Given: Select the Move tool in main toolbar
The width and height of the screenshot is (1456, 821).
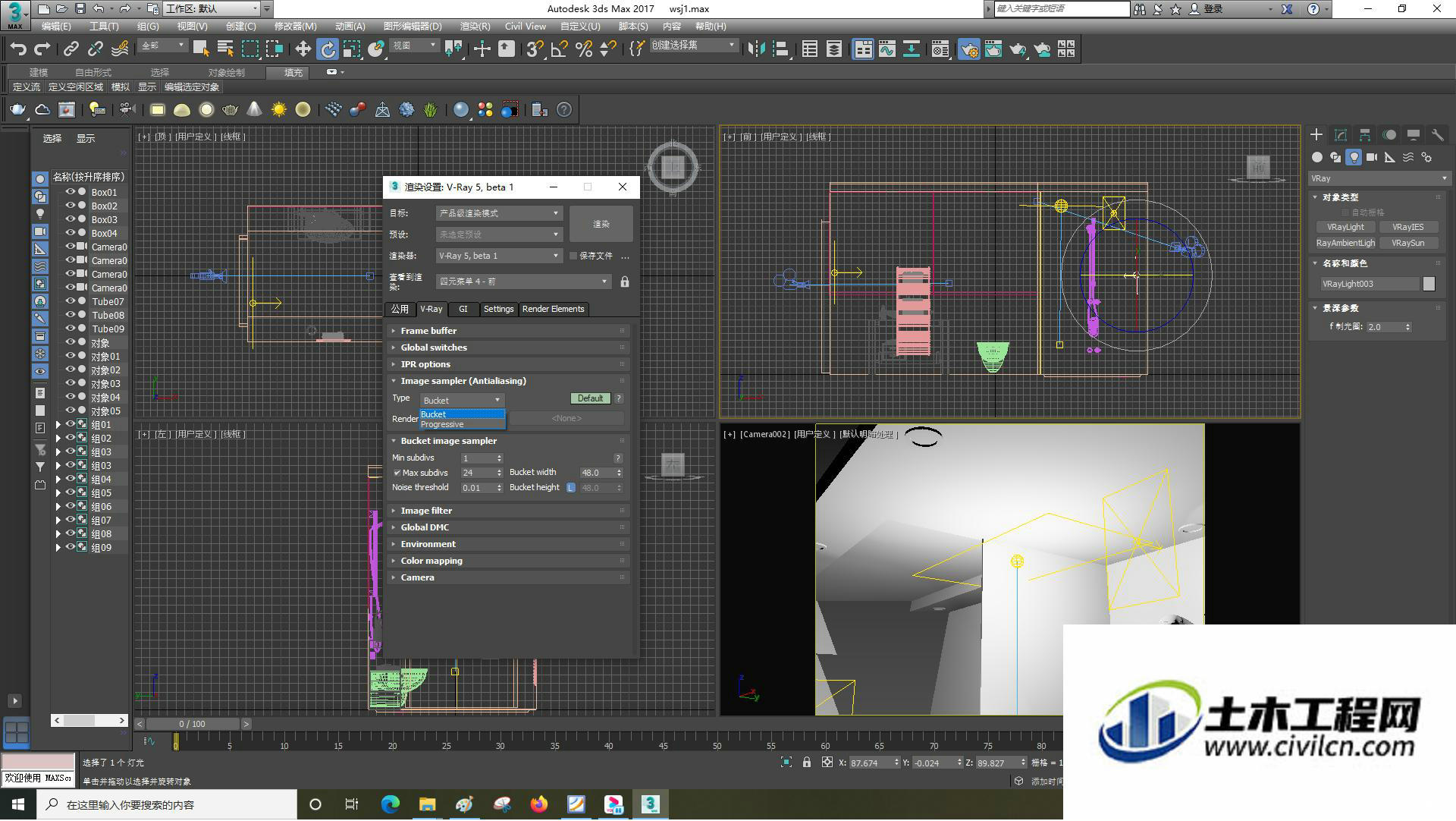Looking at the screenshot, I should [303, 49].
